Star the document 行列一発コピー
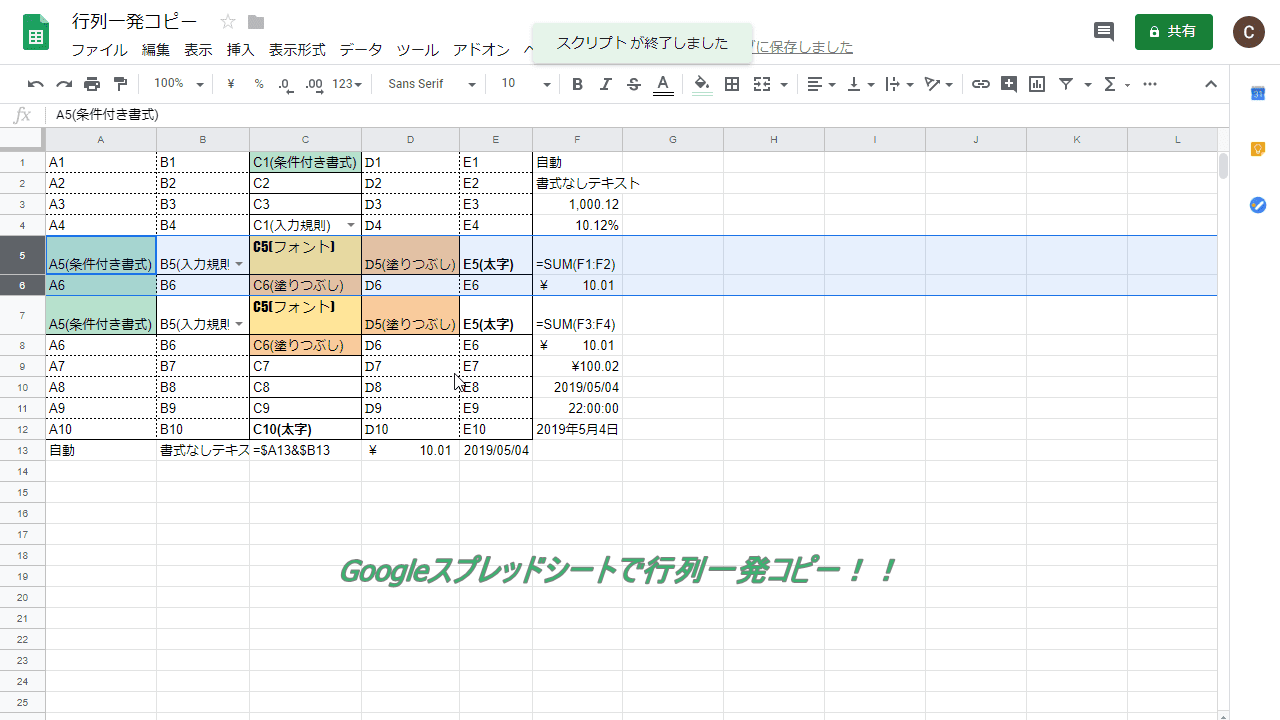The height and width of the screenshot is (720, 1280). click(x=228, y=22)
